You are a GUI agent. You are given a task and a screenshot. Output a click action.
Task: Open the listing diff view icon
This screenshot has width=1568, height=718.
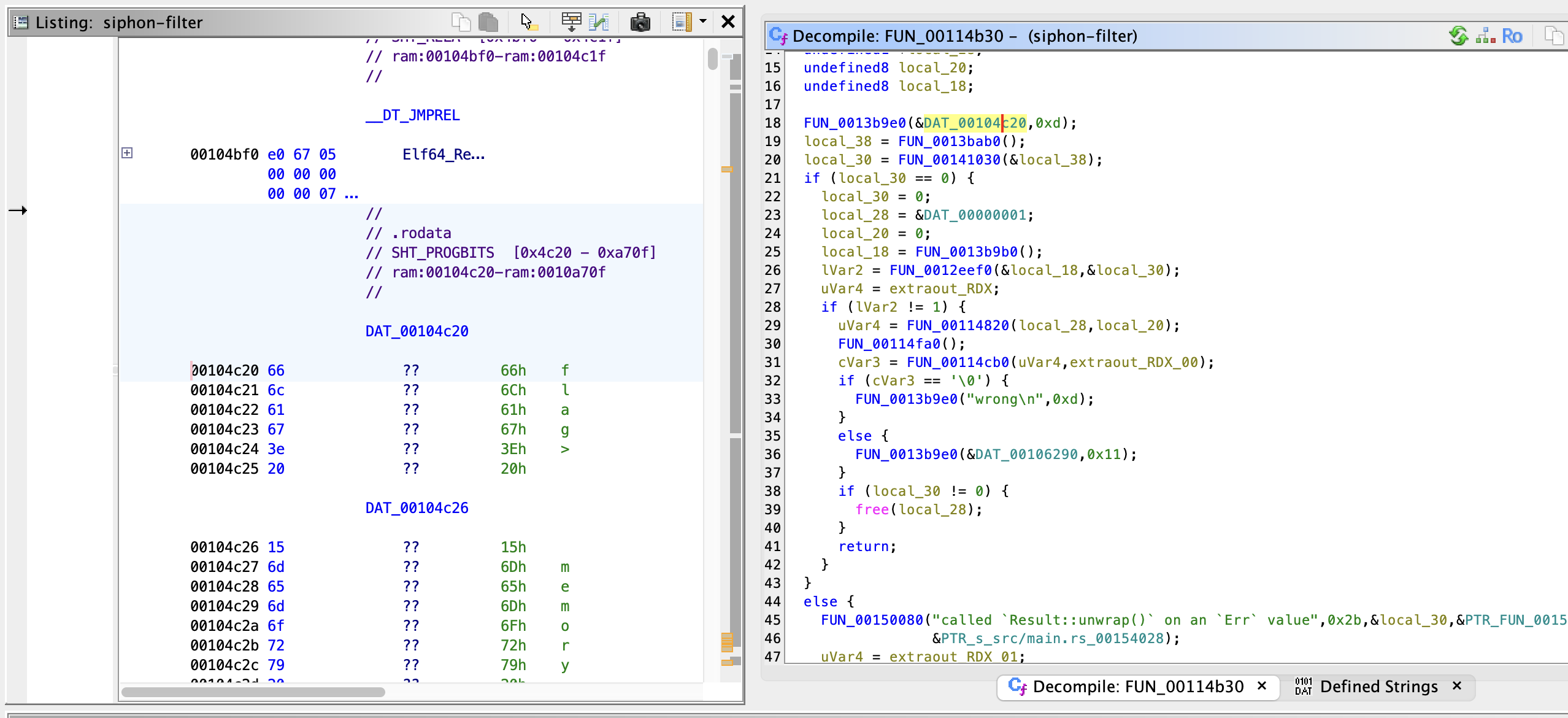tap(599, 22)
